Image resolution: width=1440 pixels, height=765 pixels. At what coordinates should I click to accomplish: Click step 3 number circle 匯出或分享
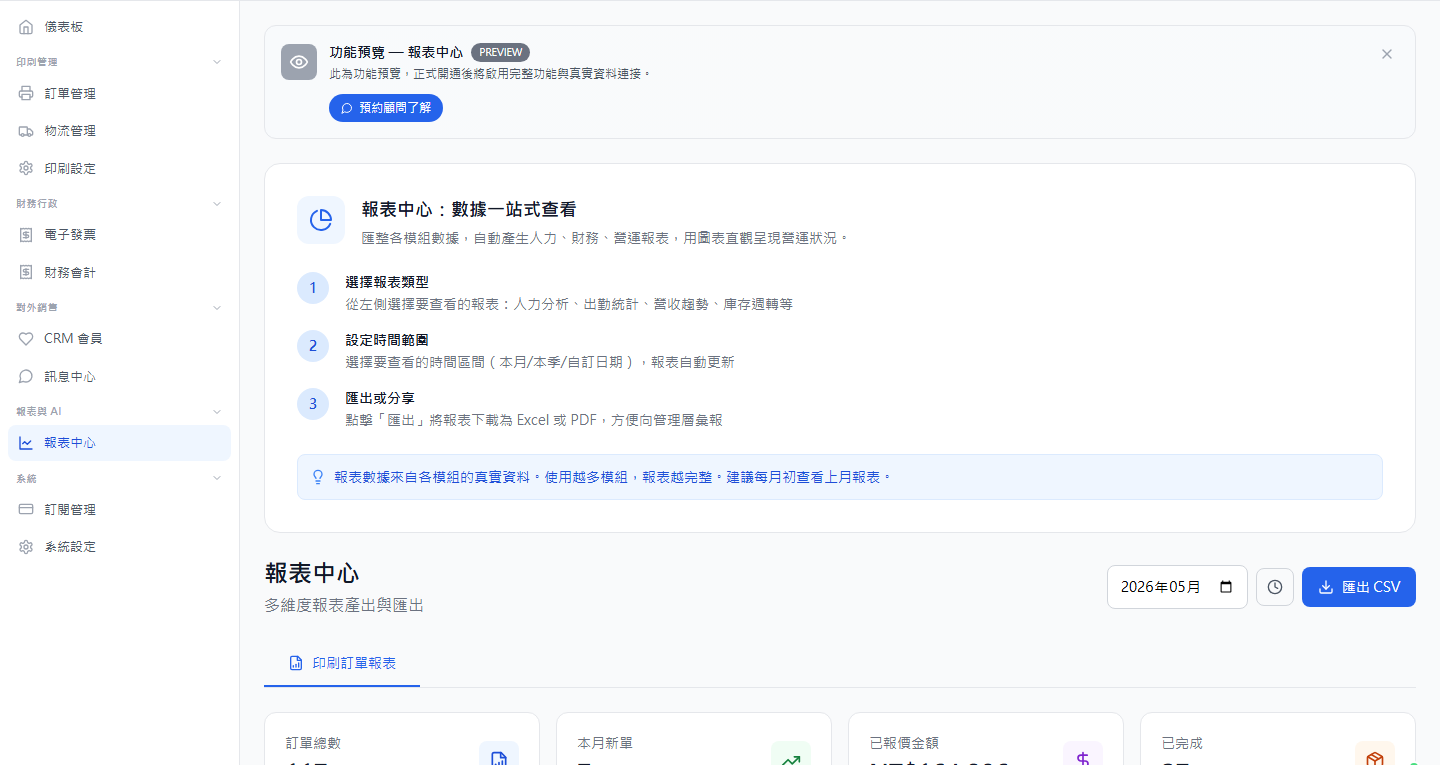313,404
